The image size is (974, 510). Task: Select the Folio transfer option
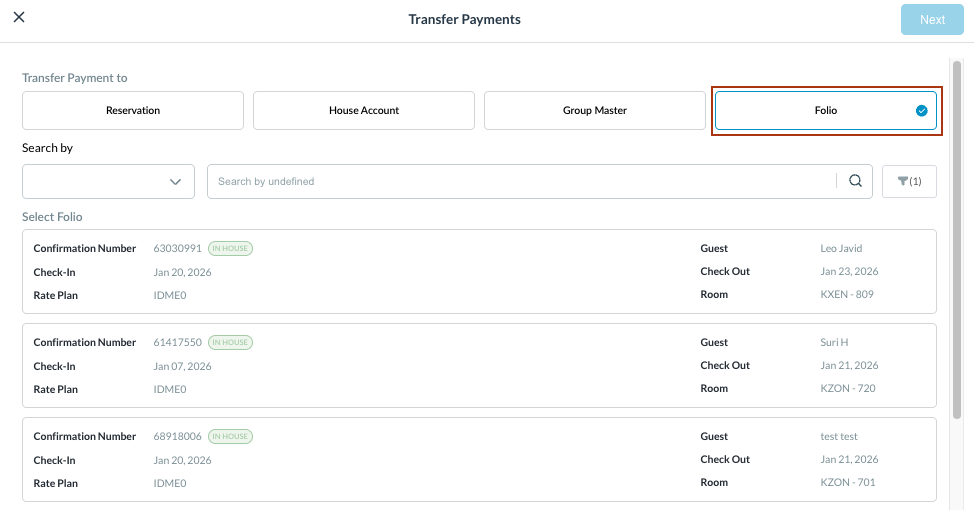tap(824, 111)
